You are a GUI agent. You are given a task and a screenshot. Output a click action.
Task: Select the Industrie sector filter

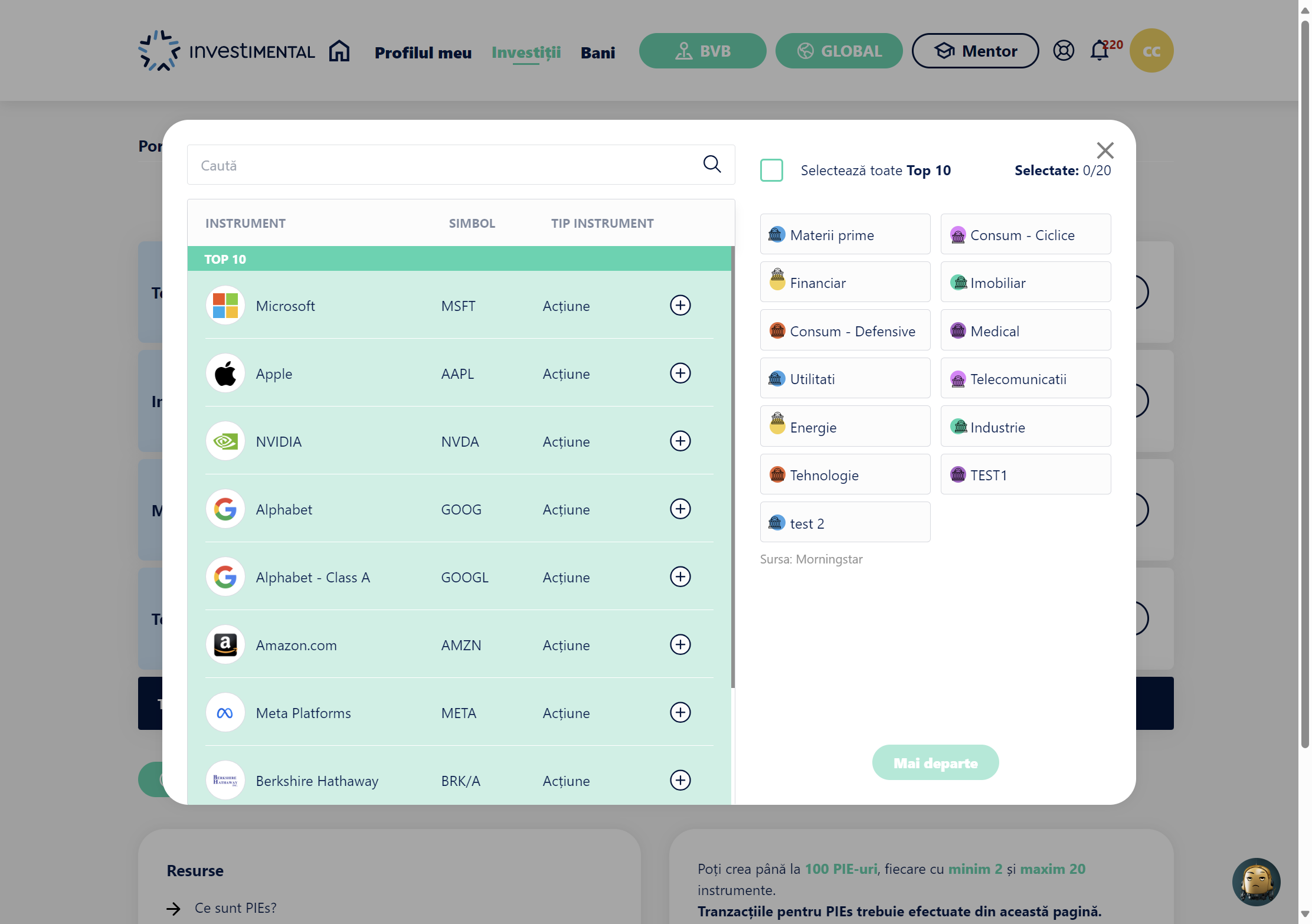coord(1025,427)
